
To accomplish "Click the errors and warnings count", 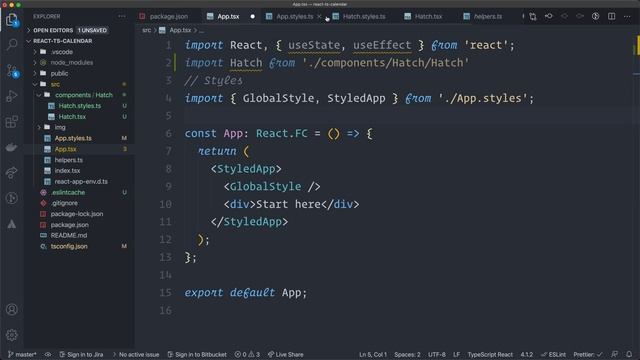I will pos(247,355).
